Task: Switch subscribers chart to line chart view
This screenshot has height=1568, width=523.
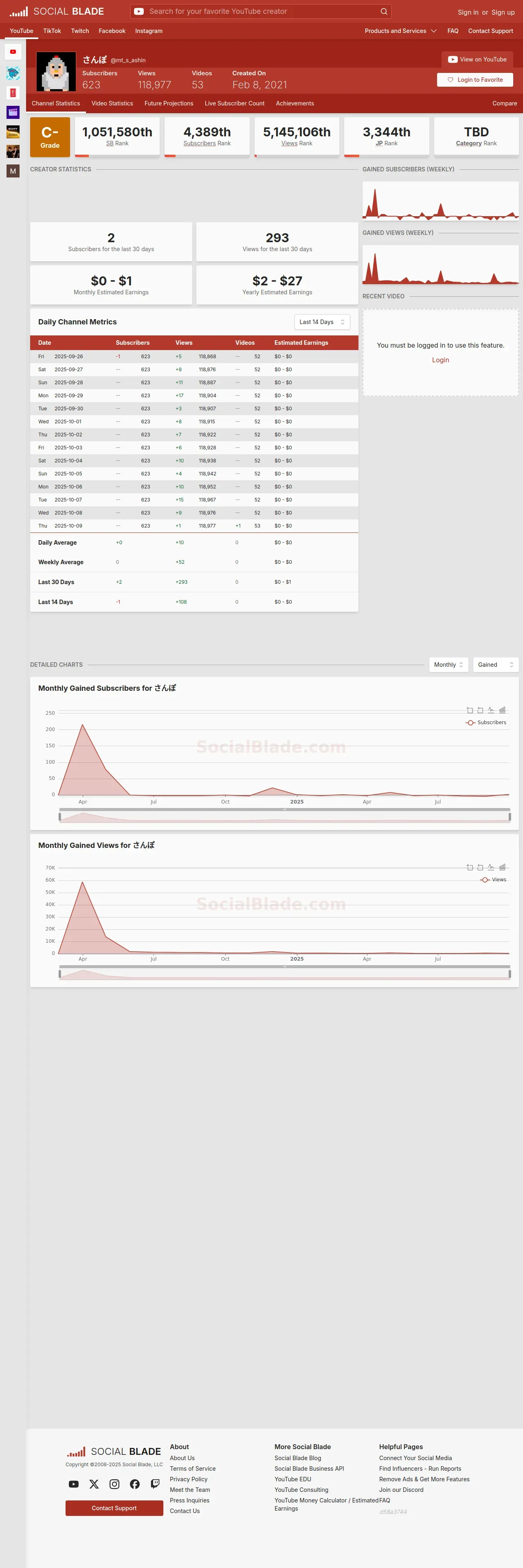Action: coord(491,710)
